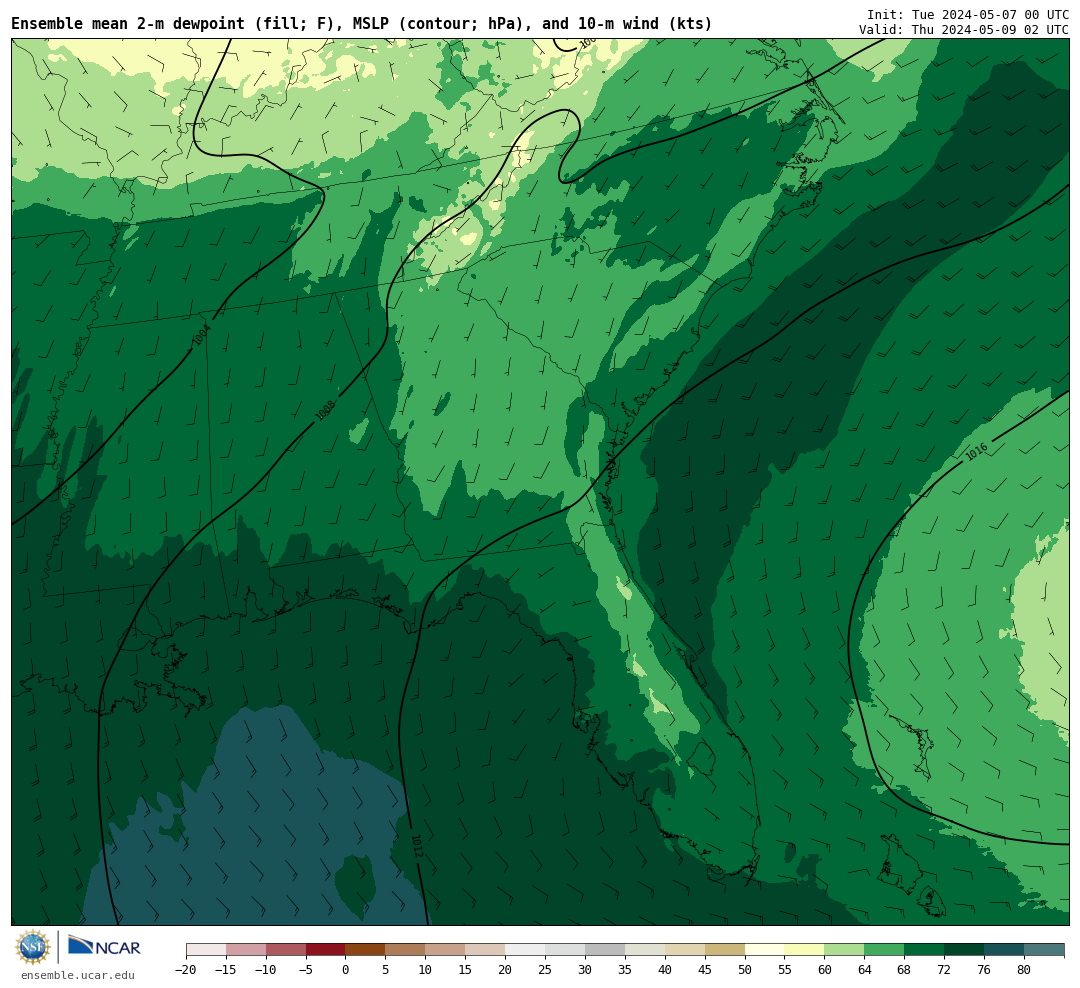Click the NCAR logo
Viewport: 1080px width, 988px height.
pyautogui.click(x=104, y=946)
